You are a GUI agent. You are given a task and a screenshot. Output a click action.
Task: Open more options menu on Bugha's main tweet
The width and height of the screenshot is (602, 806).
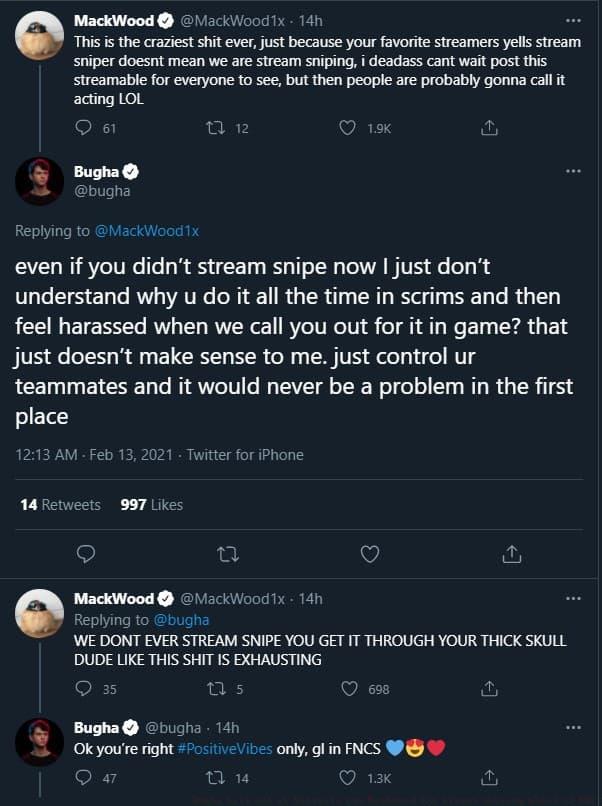(573, 171)
